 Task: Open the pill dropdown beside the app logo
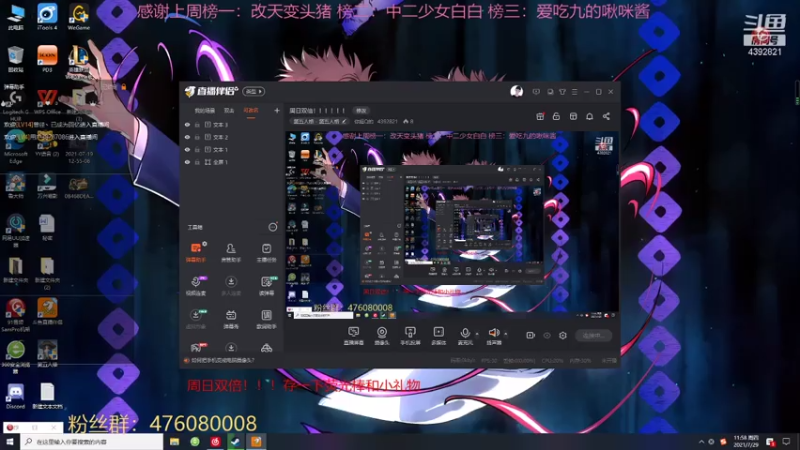[254, 91]
